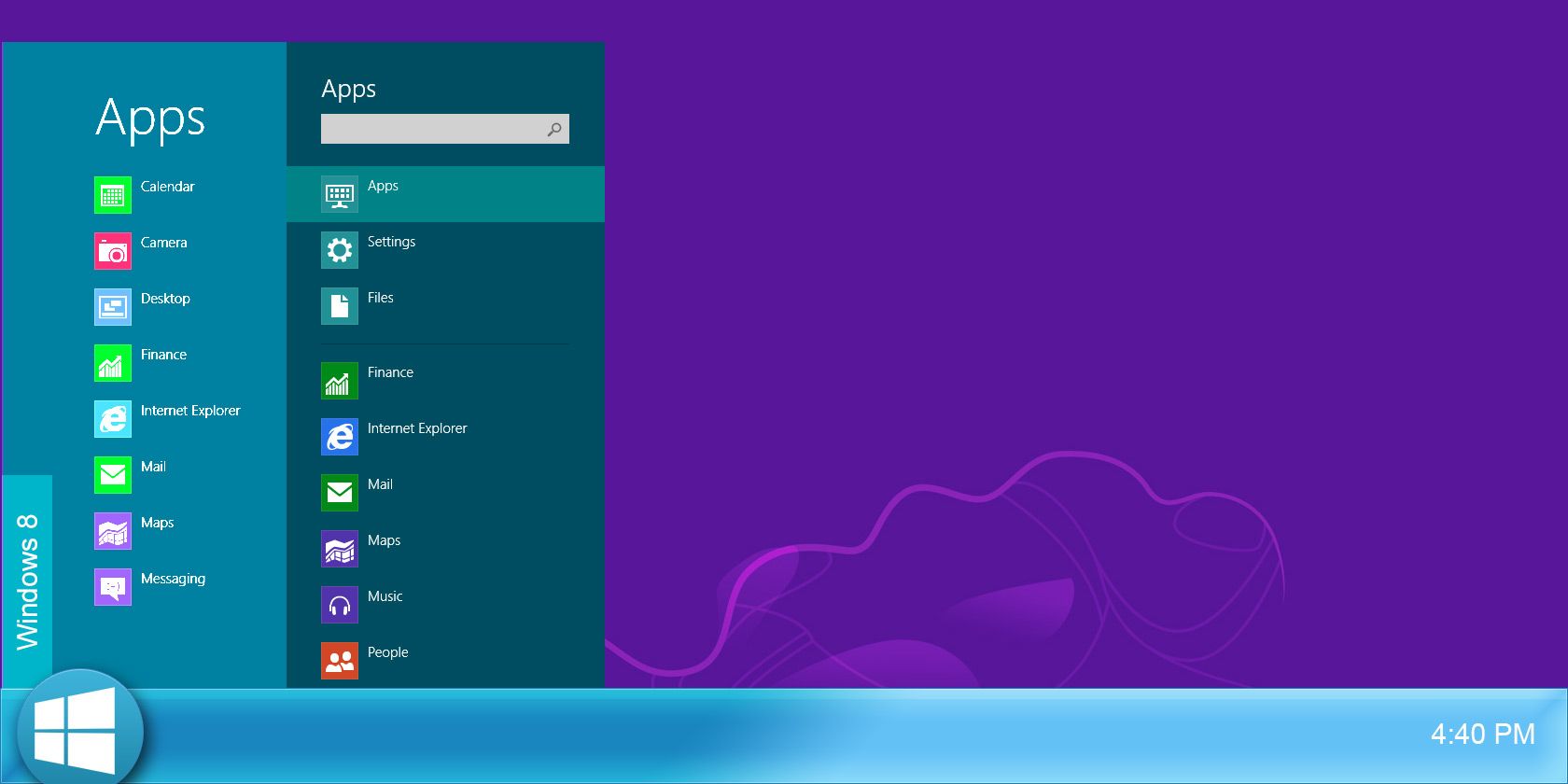Click the Windows Start button on taskbar
The height and width of the screenshot is (784, 1568).
click(x=80, y=731)
